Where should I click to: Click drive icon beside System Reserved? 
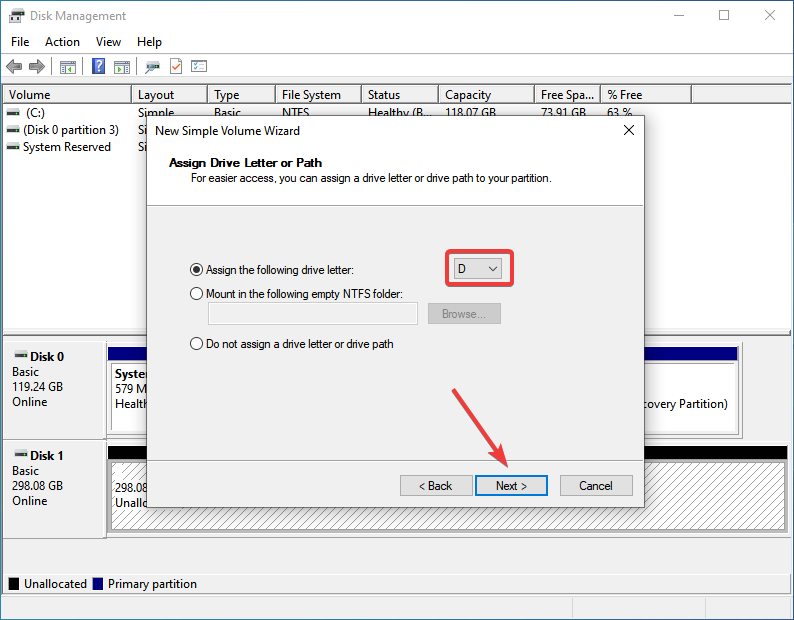tap(13, 146)
